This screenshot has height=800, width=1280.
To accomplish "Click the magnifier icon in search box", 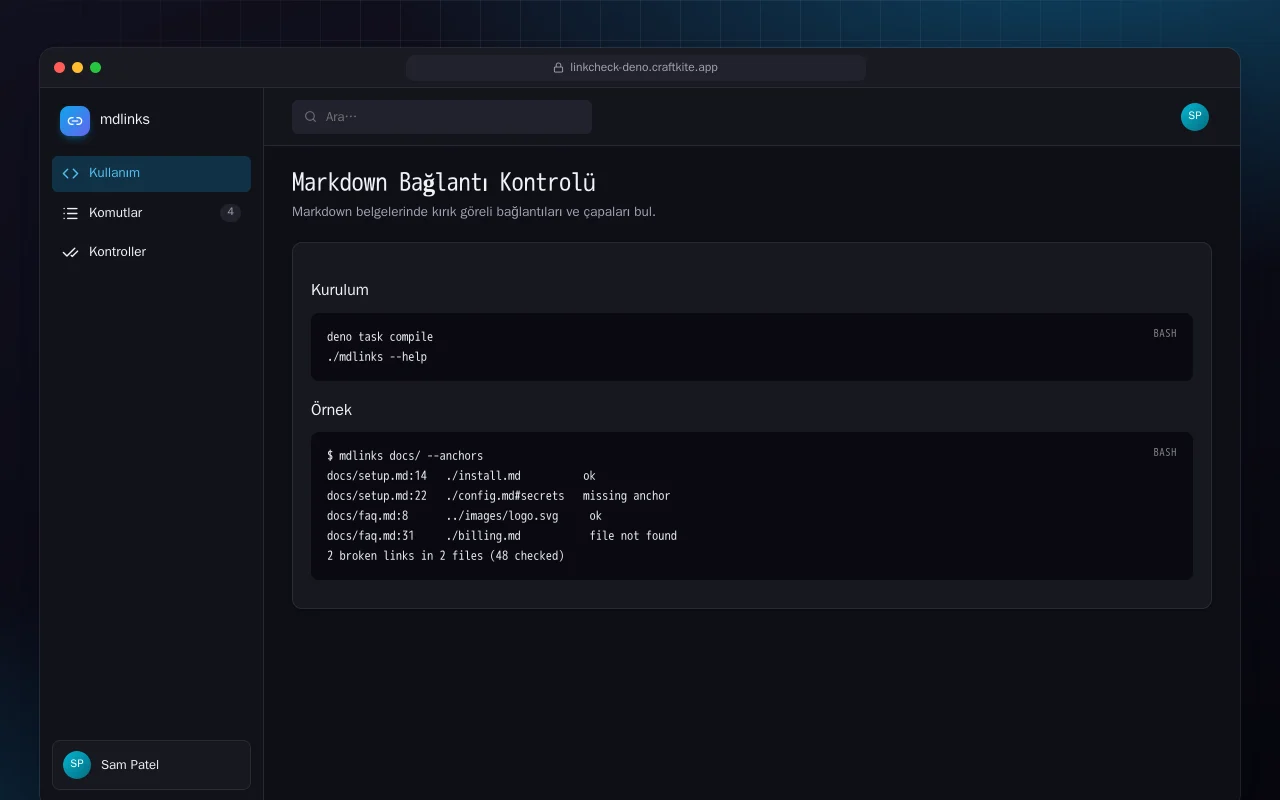I will pyautogui.click(x=311, y=117).
